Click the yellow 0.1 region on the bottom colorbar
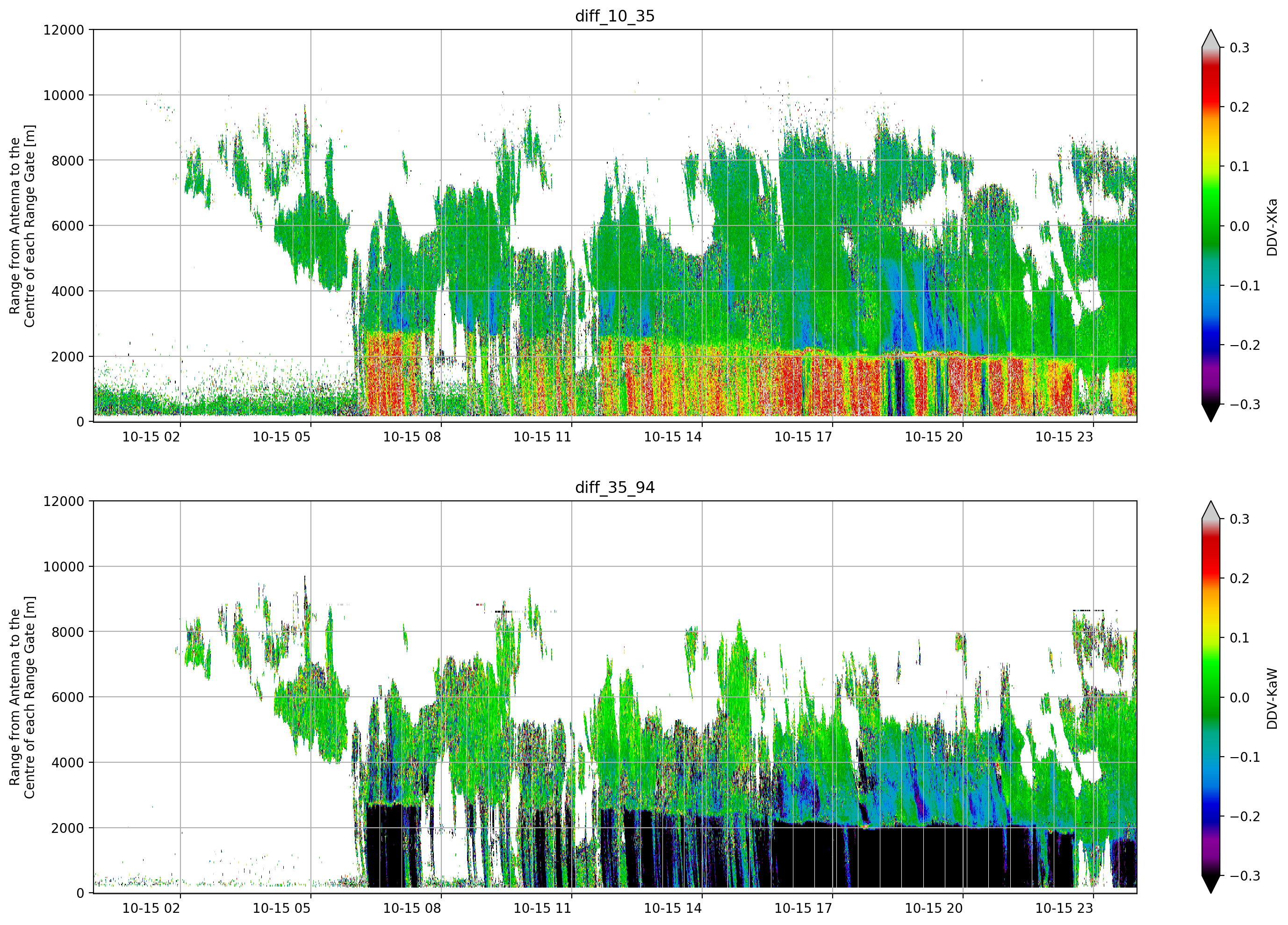The width and height of the screenshot is (1288, 925). [x=1211, y=637]
